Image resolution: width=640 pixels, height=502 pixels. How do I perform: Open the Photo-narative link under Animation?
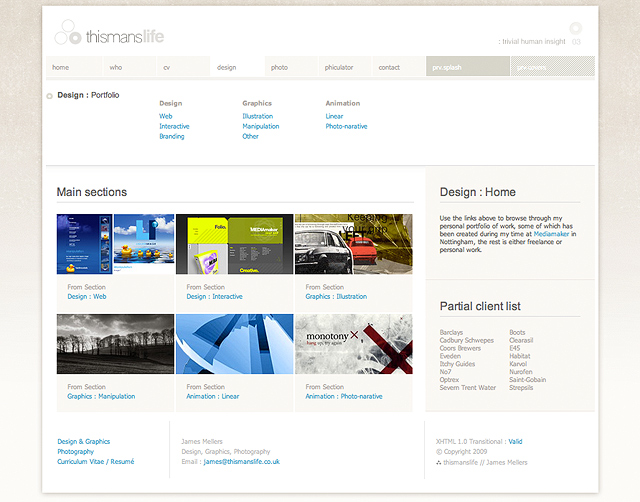click(347, 127)
